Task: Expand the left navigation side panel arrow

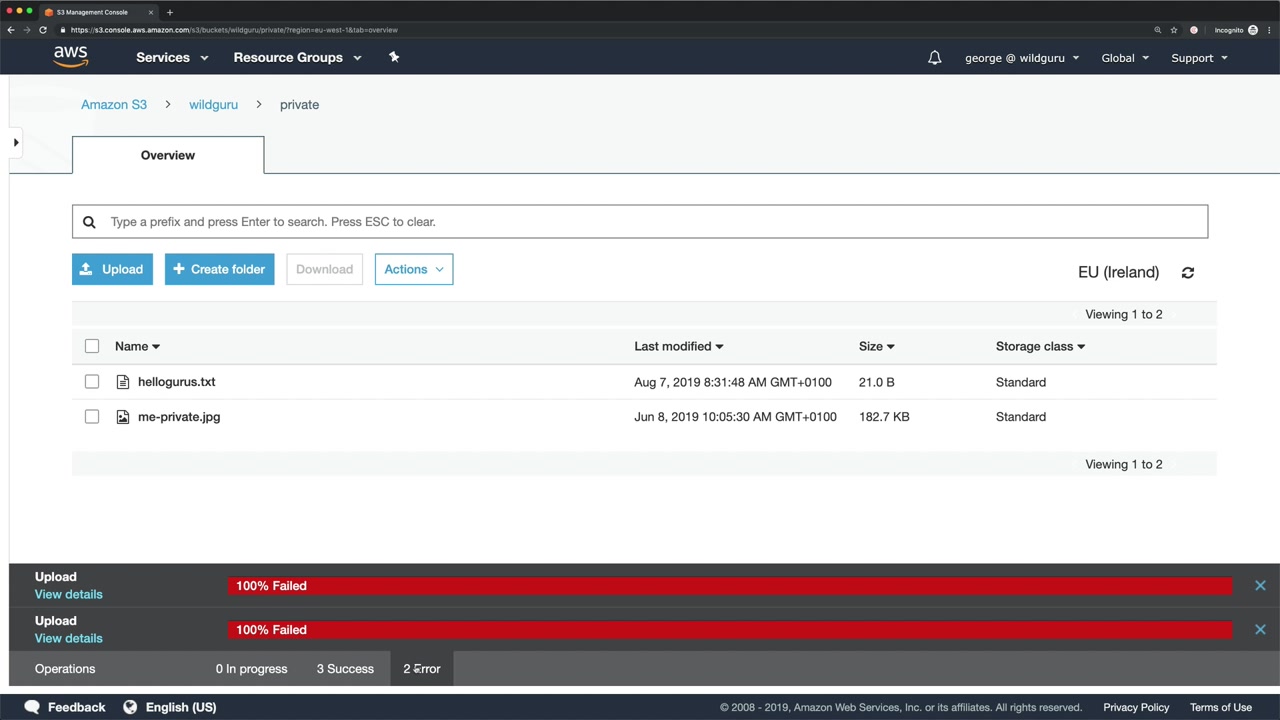Action: pyautogui.click(x=16, y=143)
